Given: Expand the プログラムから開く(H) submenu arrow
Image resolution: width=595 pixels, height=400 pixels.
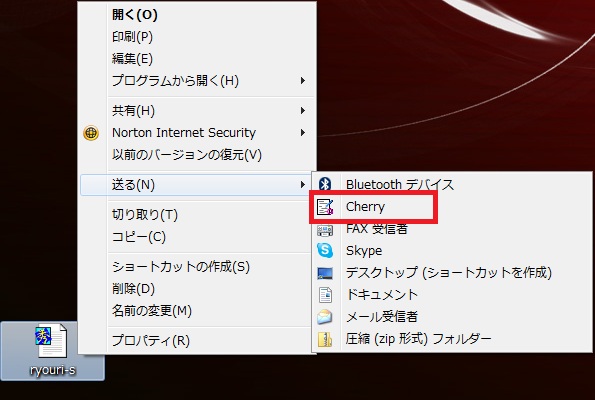Looking at the screenshot, I should tap(302, 81).
